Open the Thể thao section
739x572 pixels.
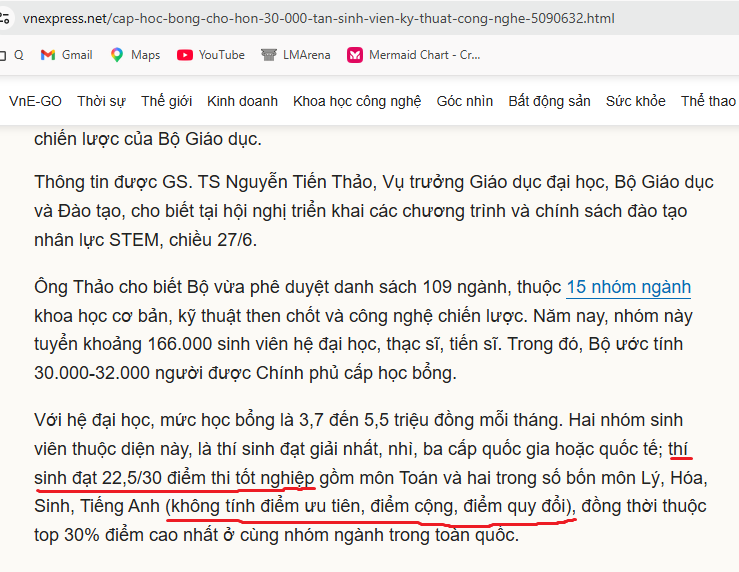pyautogui.click(x=708, y=101)
